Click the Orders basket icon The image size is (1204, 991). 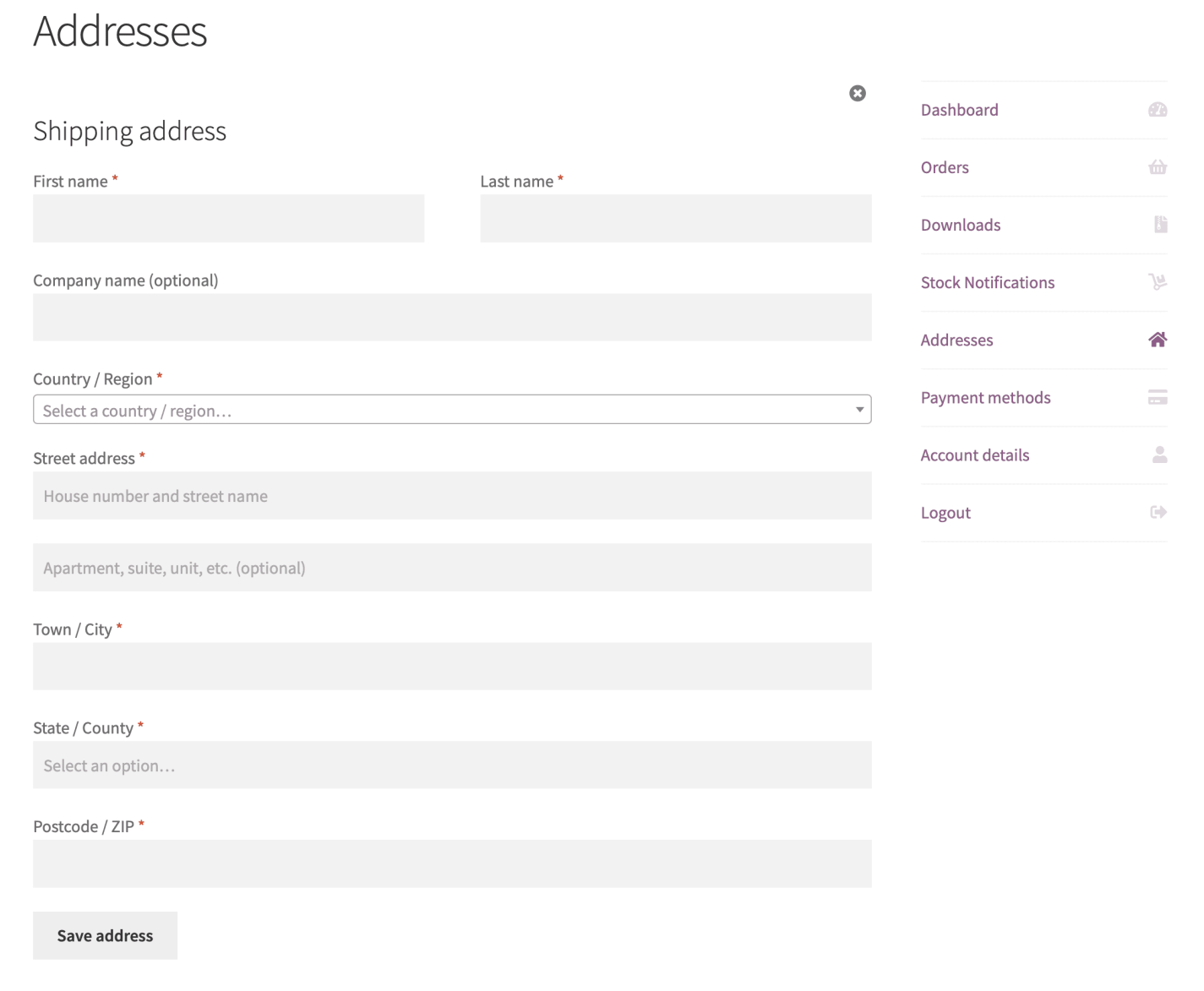(x=1157, y=166)
